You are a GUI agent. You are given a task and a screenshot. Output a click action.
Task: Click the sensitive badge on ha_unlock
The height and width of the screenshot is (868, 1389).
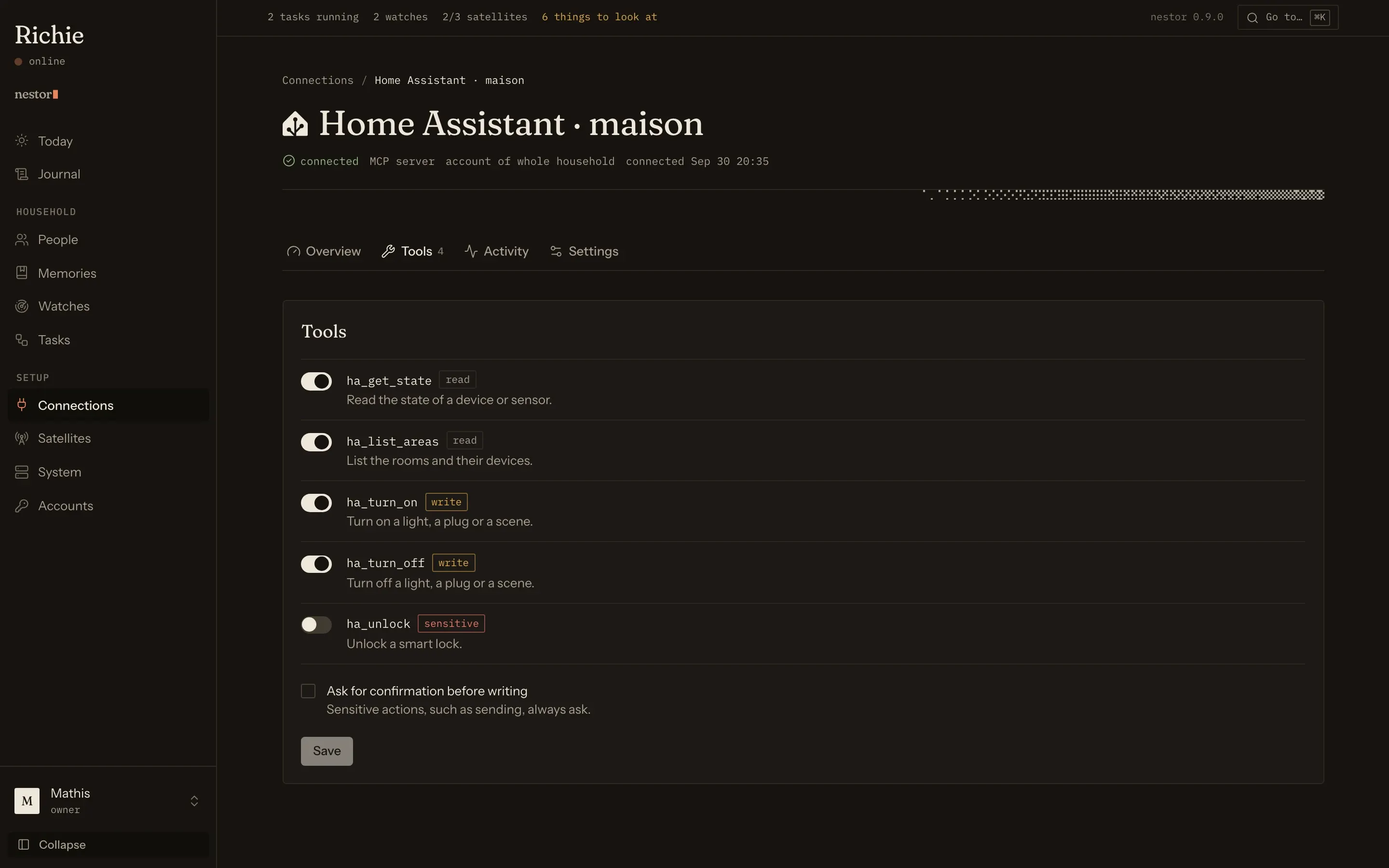(x=451, y=624)
